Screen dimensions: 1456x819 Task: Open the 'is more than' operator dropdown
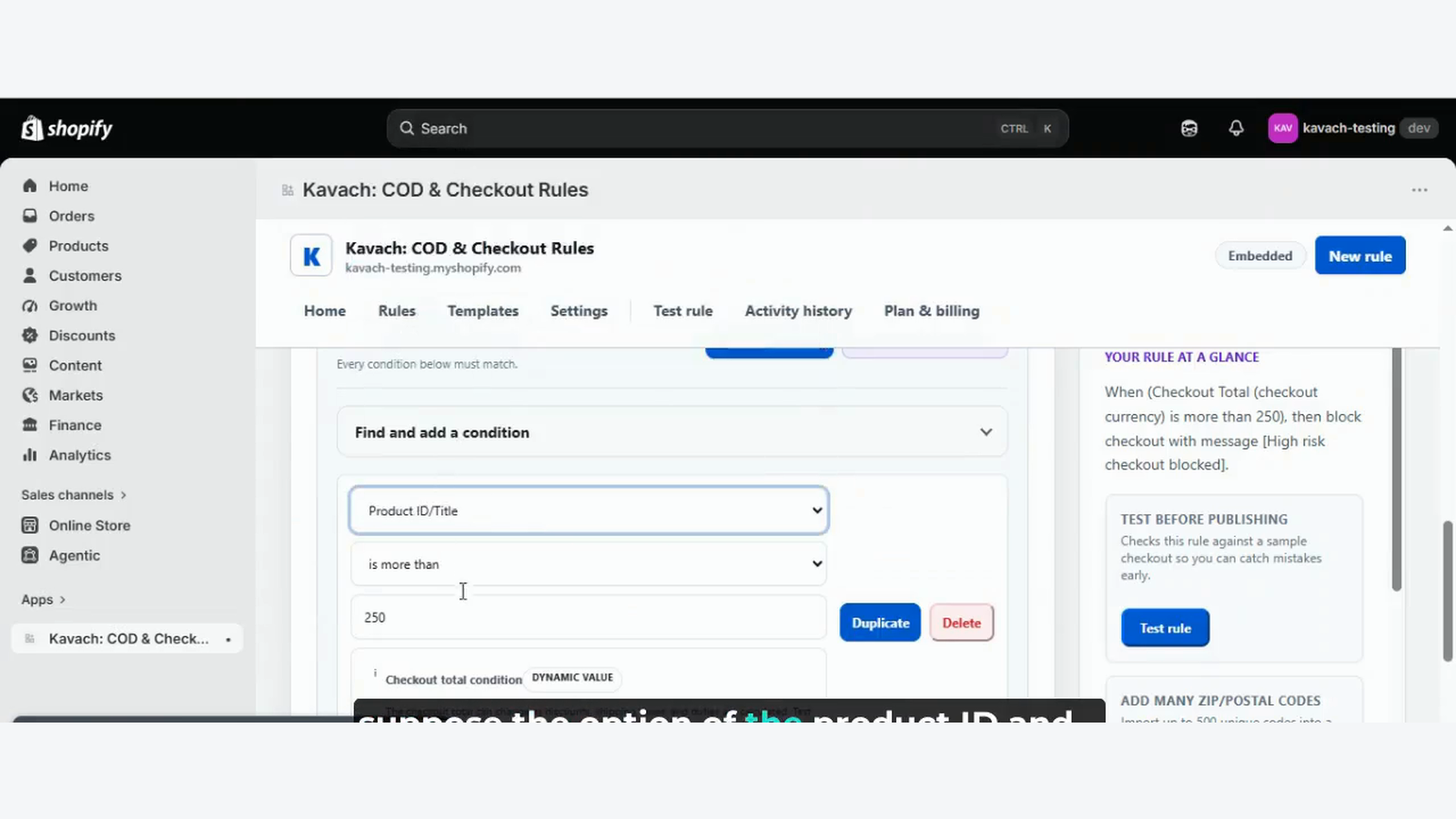589,564
